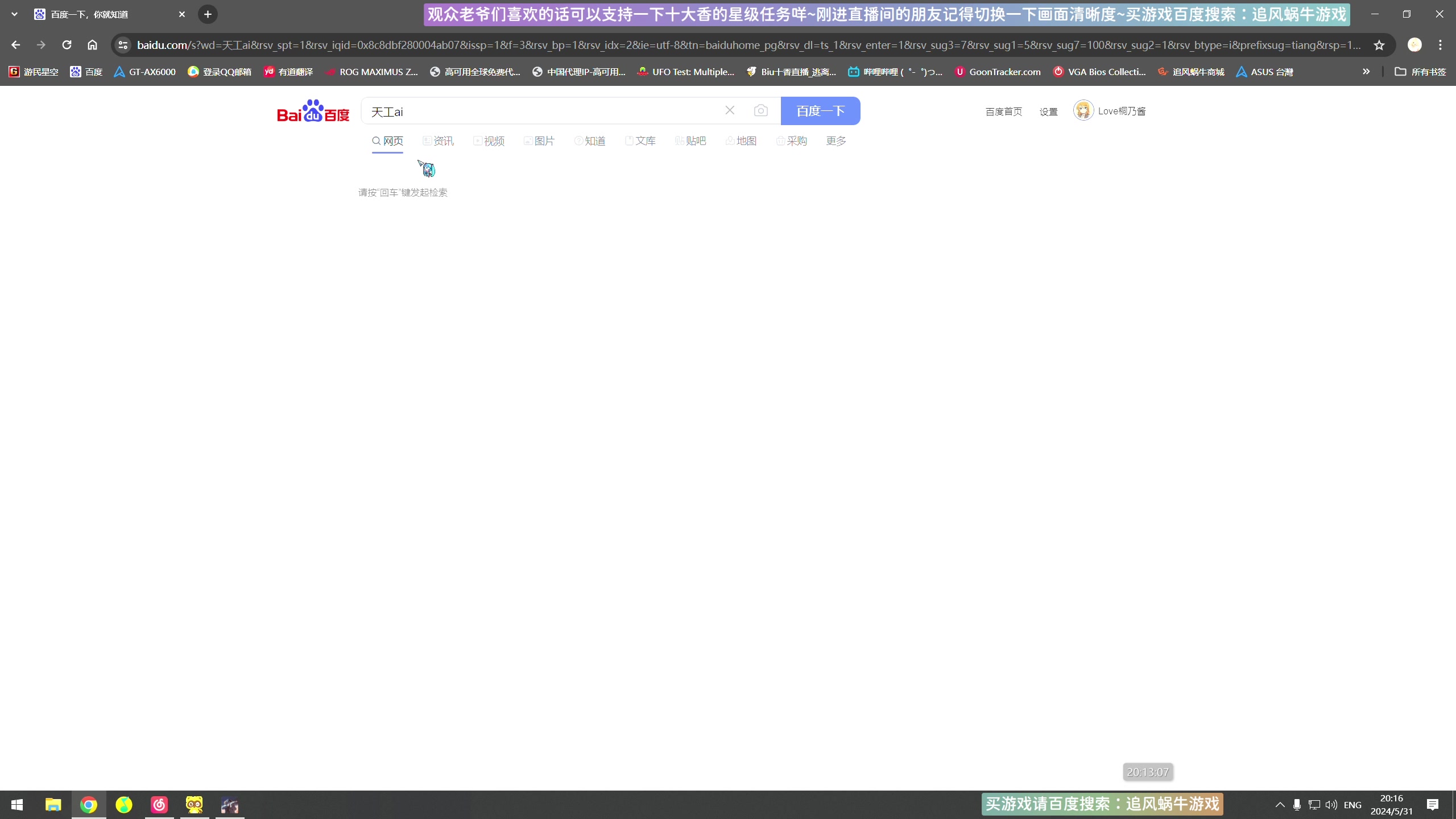Close the 百度一下 tab
Viewport: 1456px width, 819px height.
tap(182, 14)
